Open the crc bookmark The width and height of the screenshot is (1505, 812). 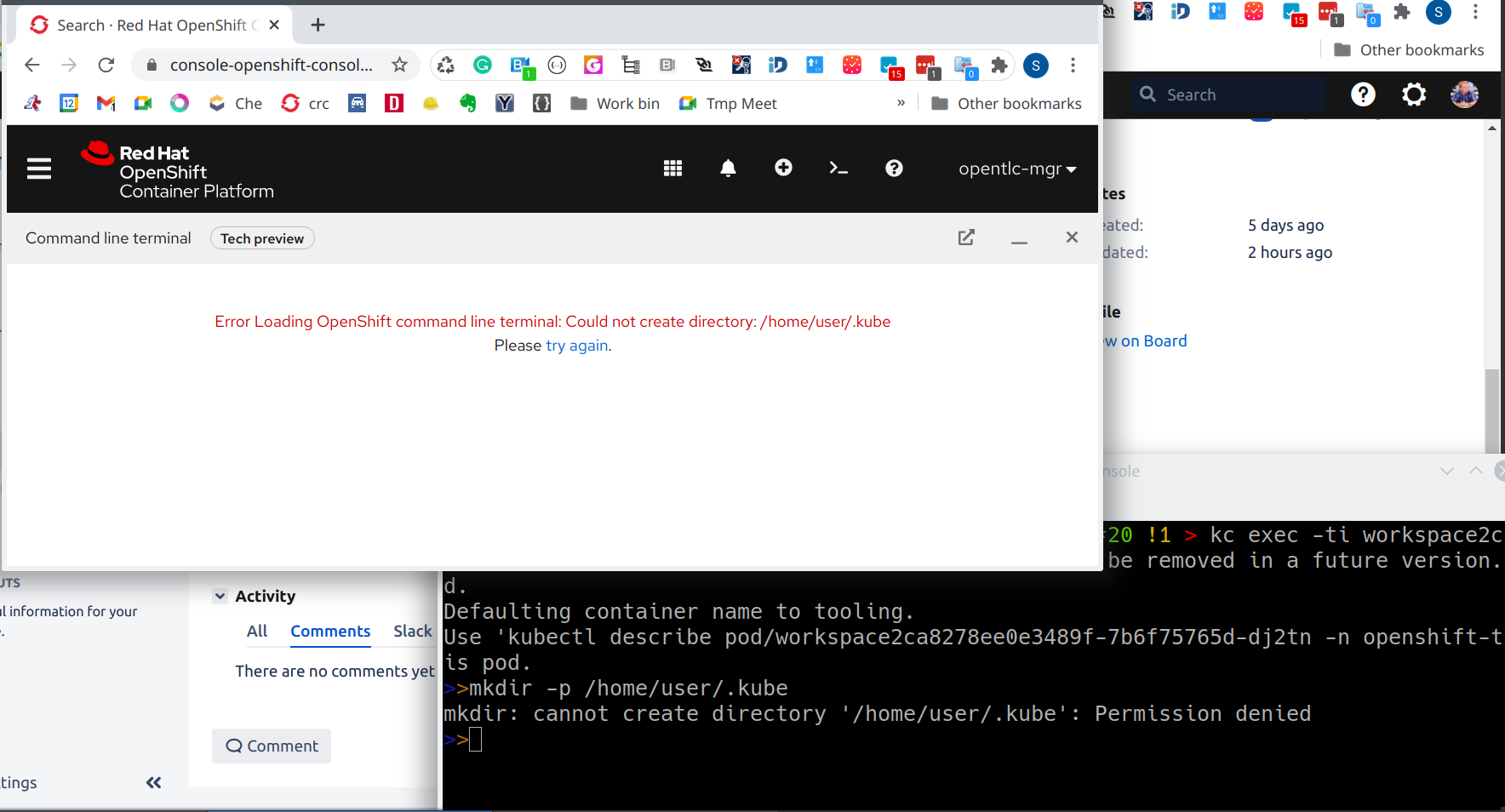(306, 103)
